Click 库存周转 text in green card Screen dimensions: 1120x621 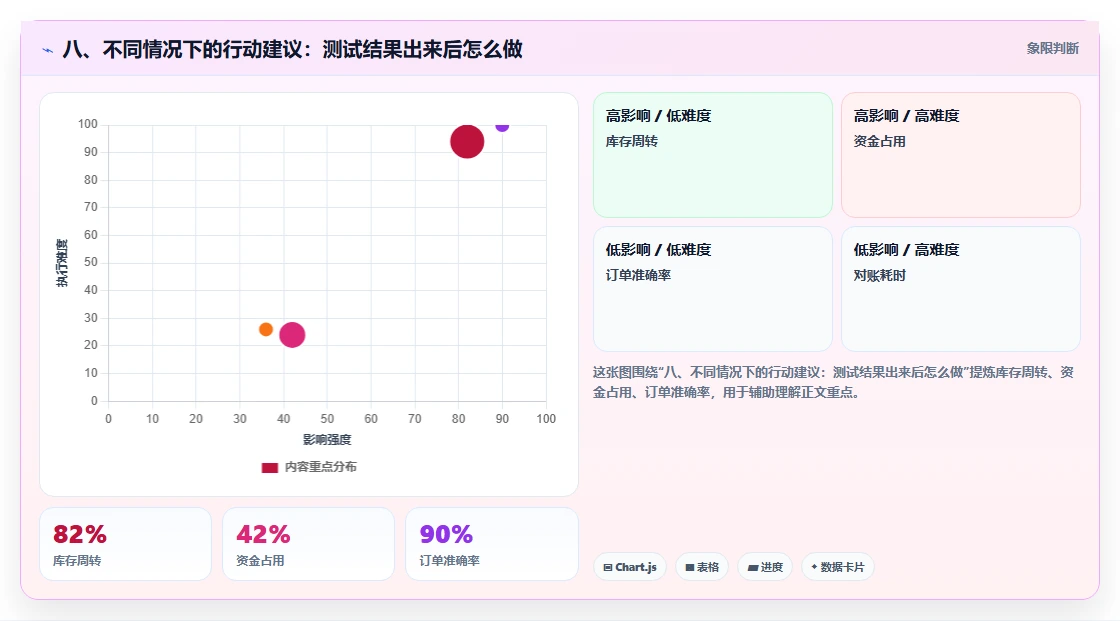click(x=631, y=141)
